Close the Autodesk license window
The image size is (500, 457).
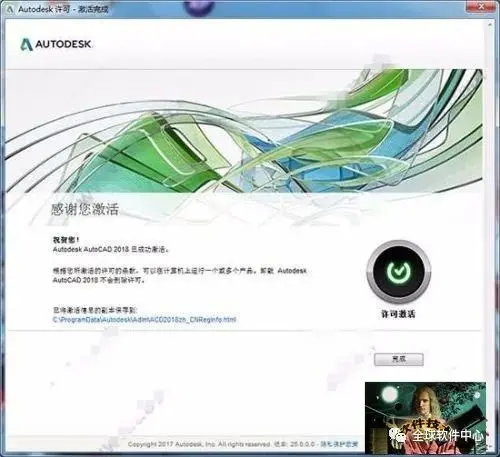[x=481, y=6]
